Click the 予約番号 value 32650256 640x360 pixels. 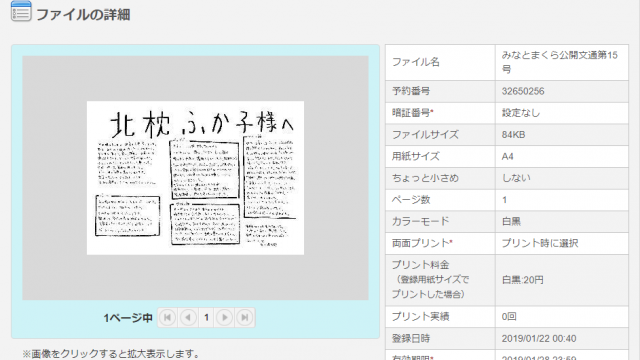tap(523, 91)
